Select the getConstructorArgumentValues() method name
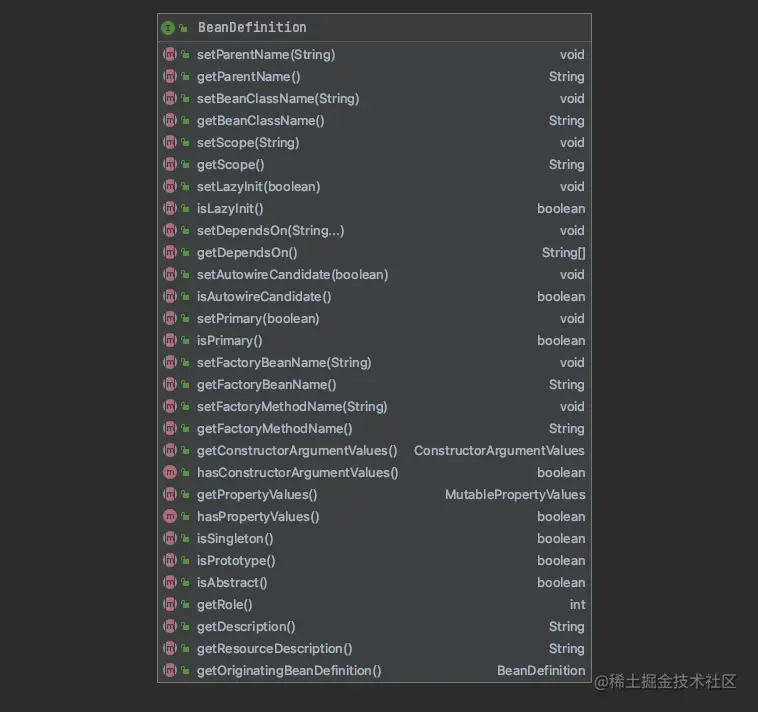This screenshot has height=712, width=758. [x=297, y=450]
